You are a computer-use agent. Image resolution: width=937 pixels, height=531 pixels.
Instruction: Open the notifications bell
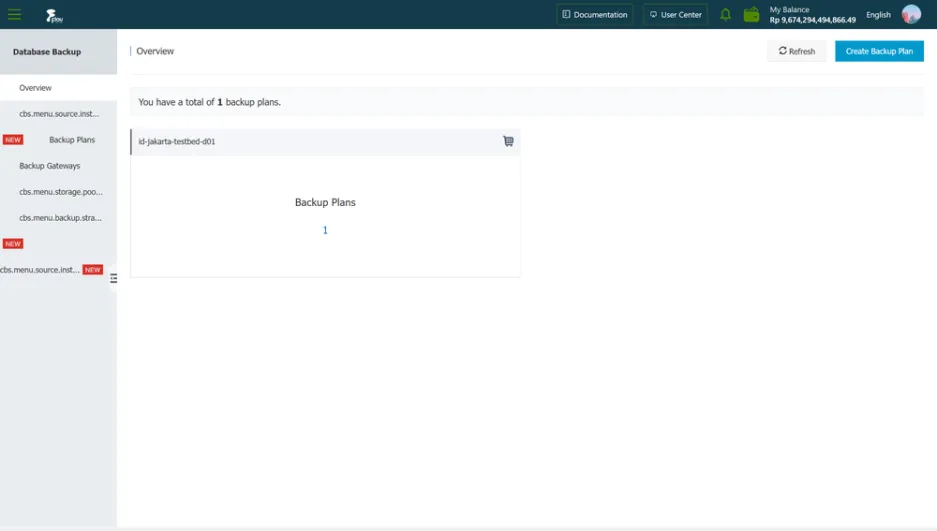(725, 14)
